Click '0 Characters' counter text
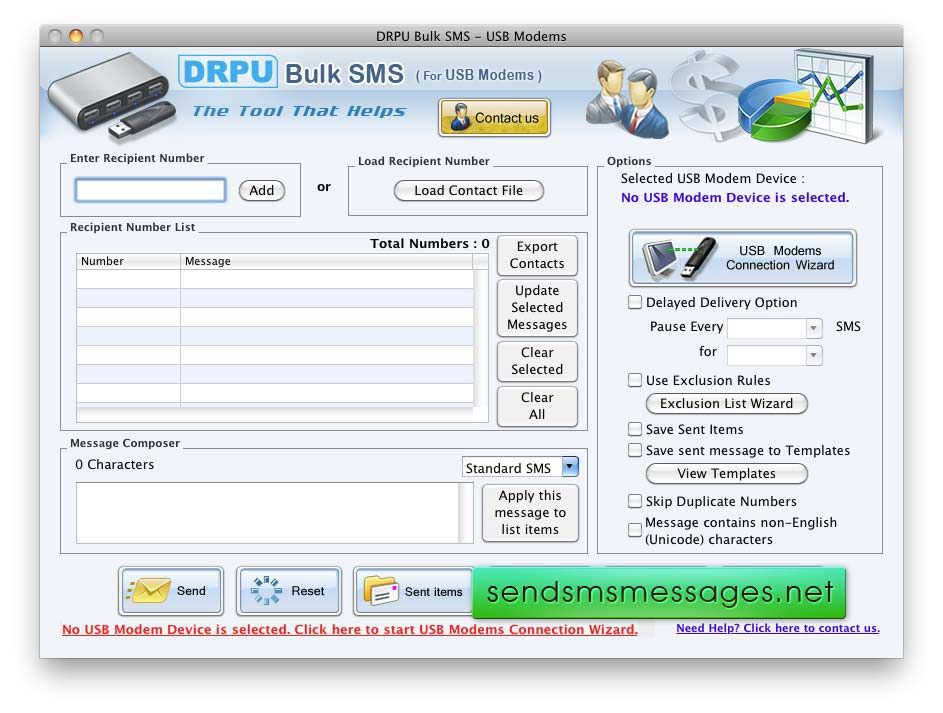The width and height of the screenshot is (943, 713). coord(115,464)
